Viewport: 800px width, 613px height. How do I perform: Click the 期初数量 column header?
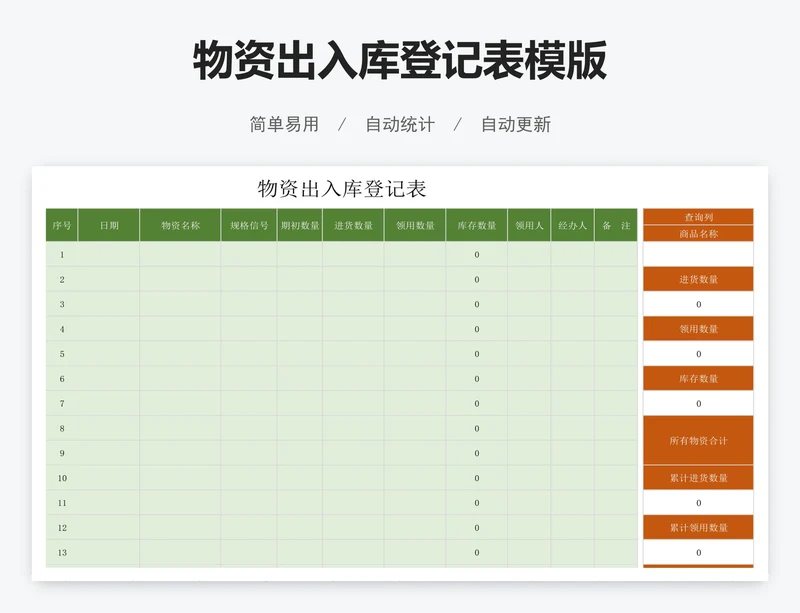300,226
